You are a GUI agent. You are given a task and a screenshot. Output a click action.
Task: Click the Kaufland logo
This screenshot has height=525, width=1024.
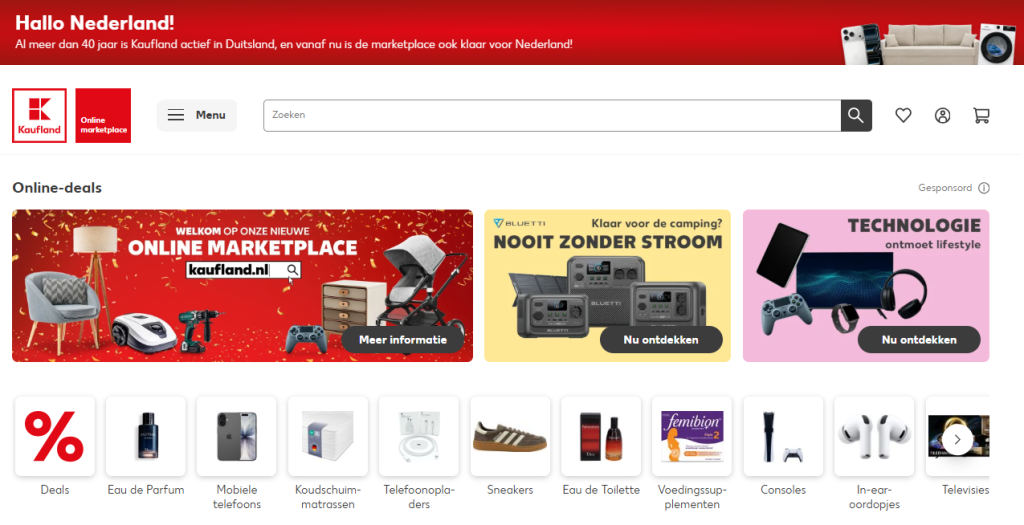click(x=39, y=116)
